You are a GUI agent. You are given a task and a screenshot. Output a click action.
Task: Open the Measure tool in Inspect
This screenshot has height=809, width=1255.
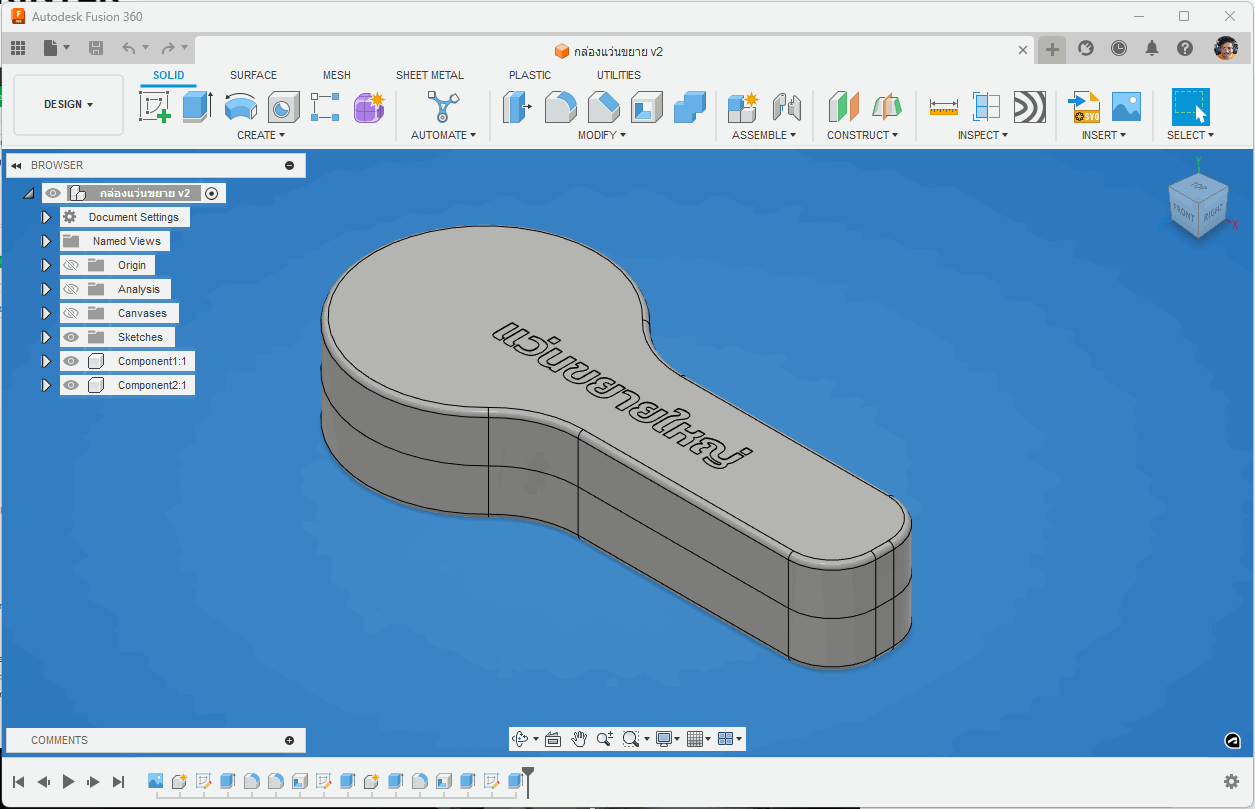[x=943, y=106]
